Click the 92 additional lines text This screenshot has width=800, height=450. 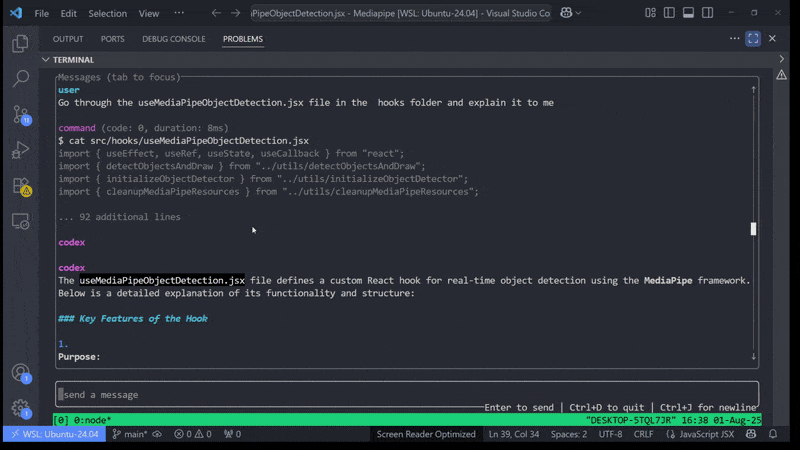119,217
